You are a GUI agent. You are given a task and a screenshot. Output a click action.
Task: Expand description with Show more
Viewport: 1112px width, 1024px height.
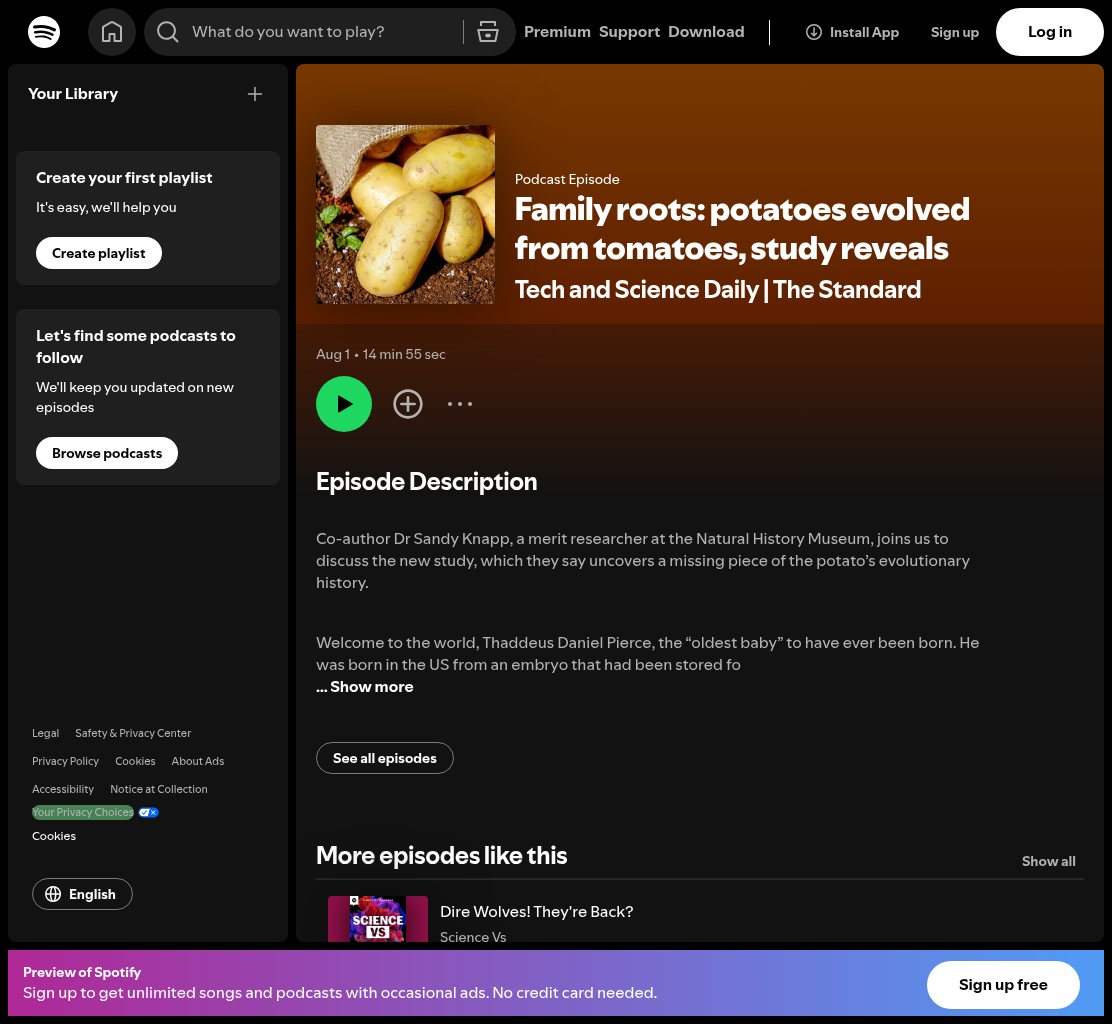pyautogui.click(x=372, y=686)
